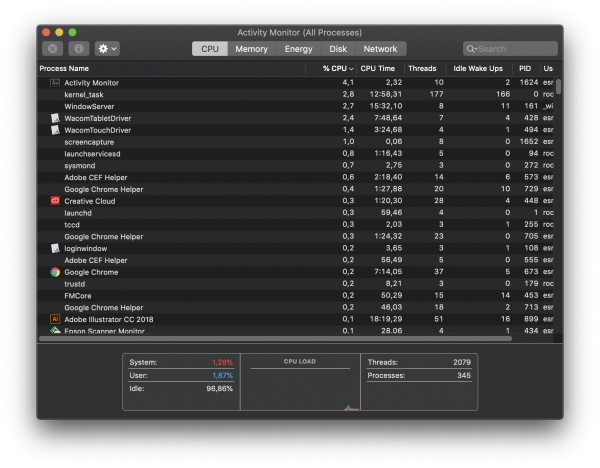Select the kernel_task row
The image size is (600, 468).
pos(295,94)
